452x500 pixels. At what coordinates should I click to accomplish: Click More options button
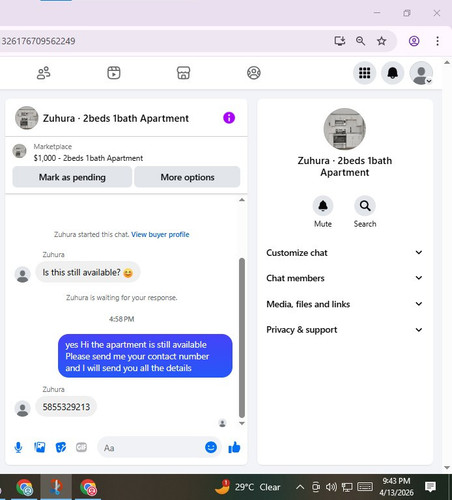click(187, 177)
